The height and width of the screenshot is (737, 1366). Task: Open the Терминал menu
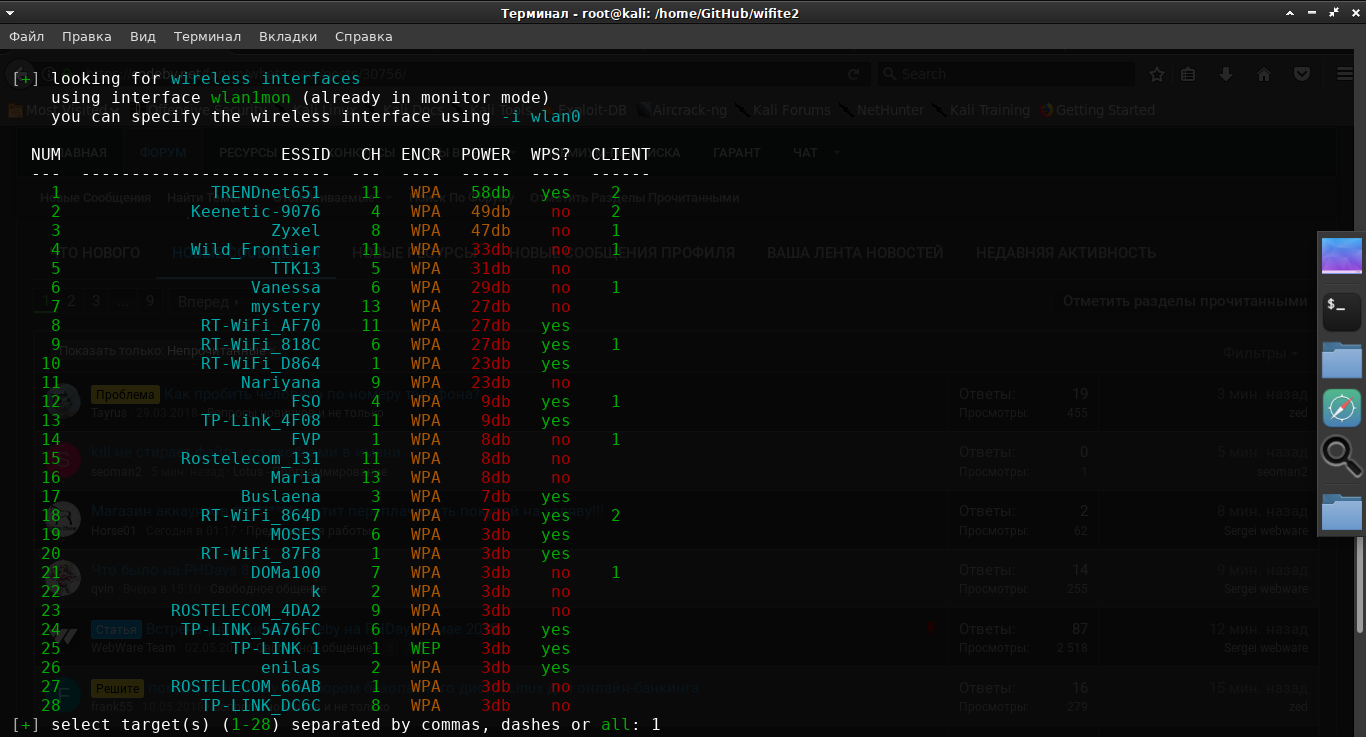pyautogui.click(x=207, y=37)
